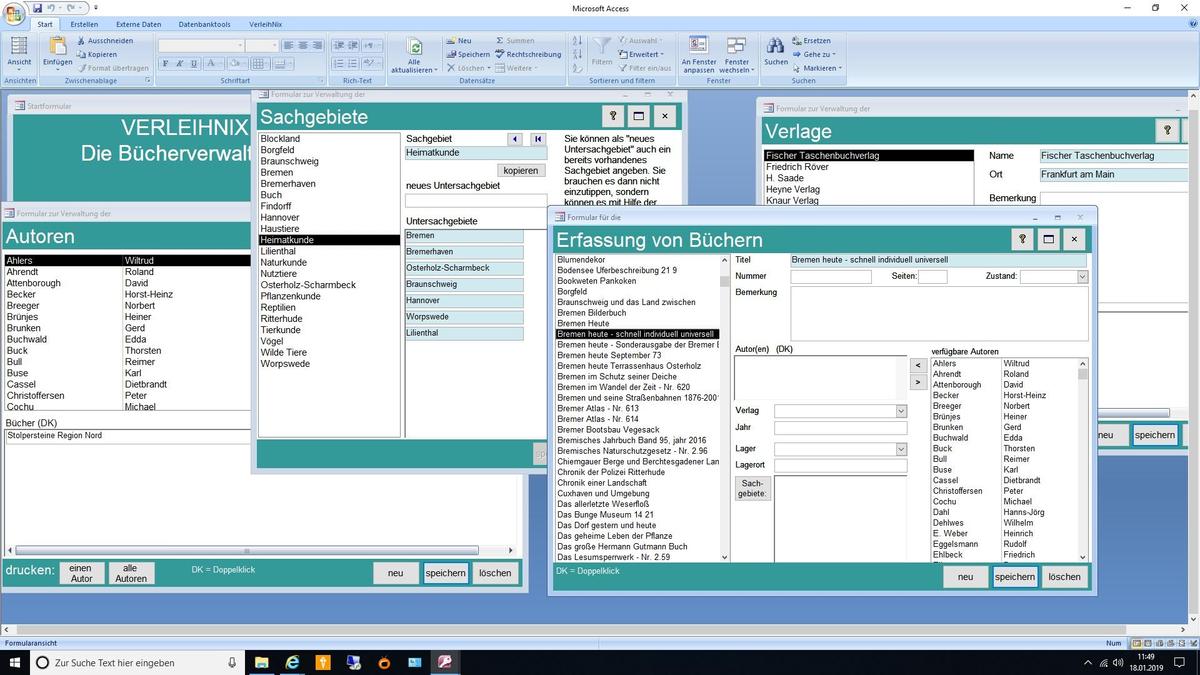This screenshot has height=675, width=1200.
Task: Click the '>' remove author arrow button
Action: (919, 381)
